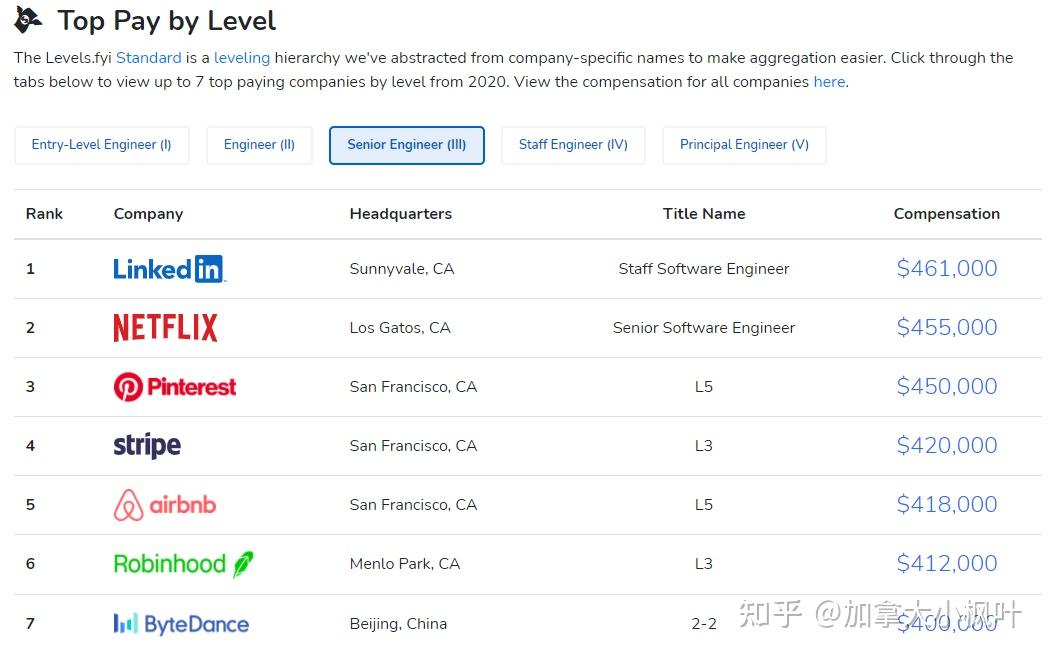Show the Senior Engineer (III) tab
The image size is (1049, 657).
click(406, 145)
